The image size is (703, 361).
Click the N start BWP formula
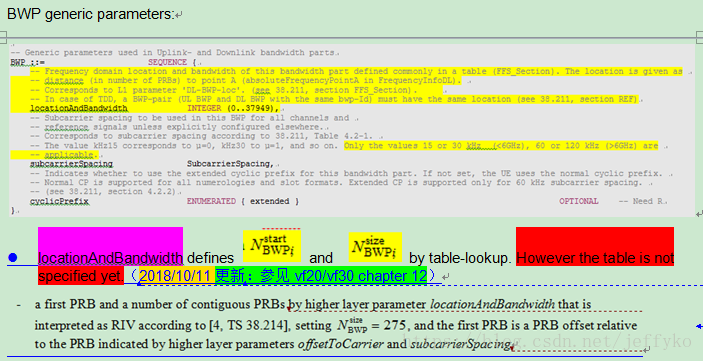click(272, 246)
